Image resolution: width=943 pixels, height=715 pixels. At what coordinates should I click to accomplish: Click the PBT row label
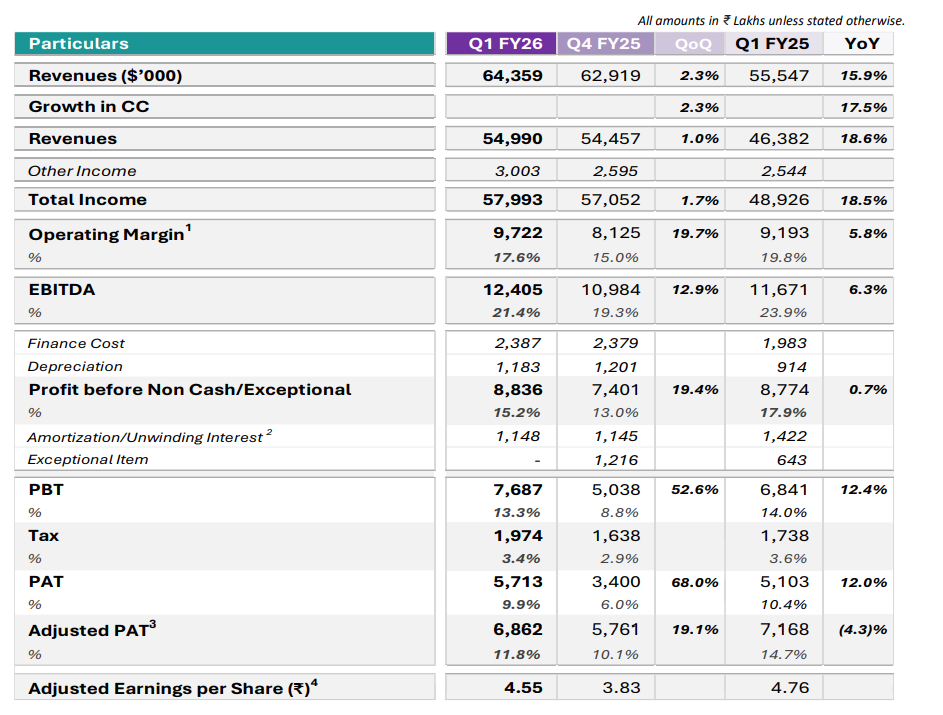point(46,489)
